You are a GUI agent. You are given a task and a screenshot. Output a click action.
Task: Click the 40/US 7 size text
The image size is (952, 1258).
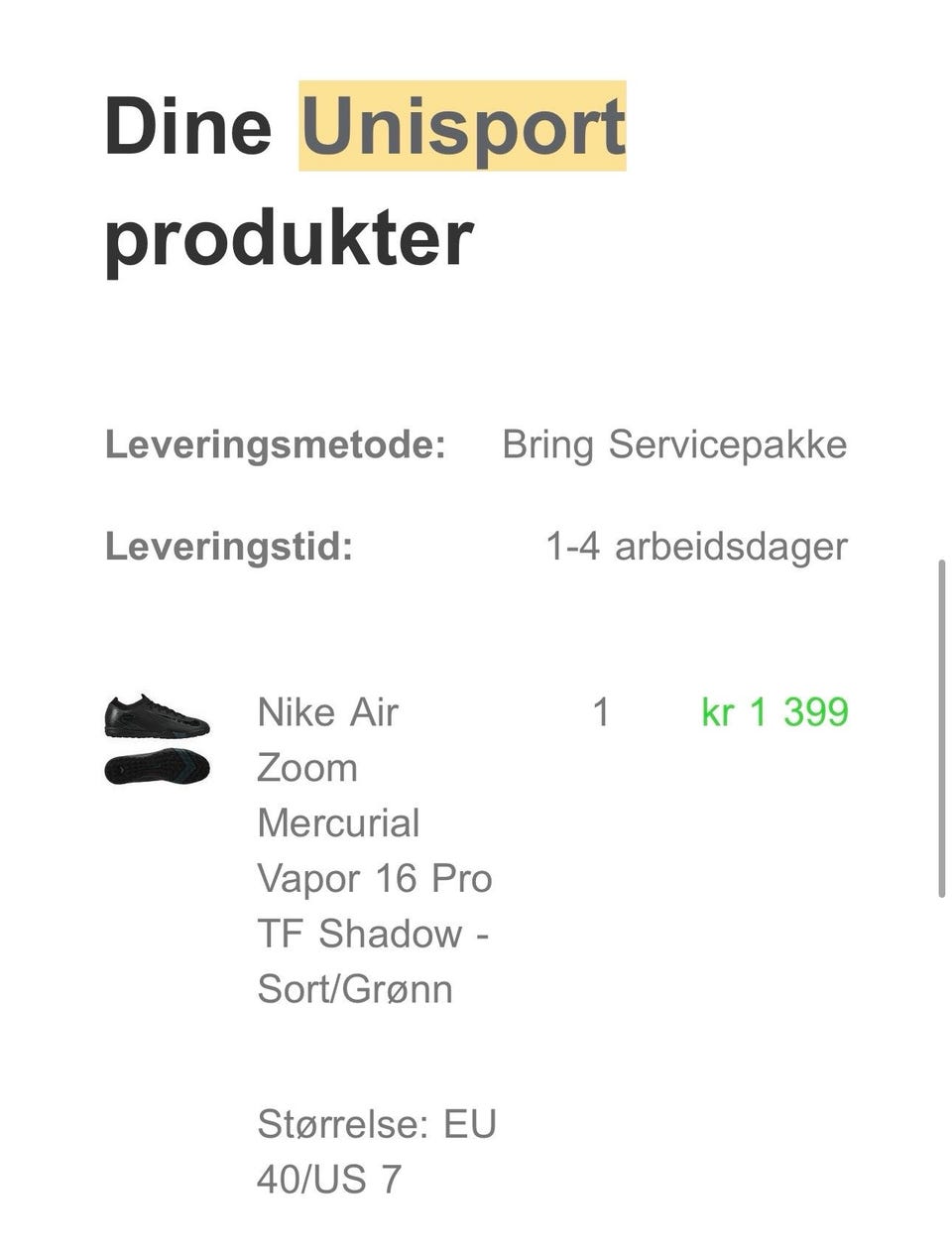point(329,1180)
